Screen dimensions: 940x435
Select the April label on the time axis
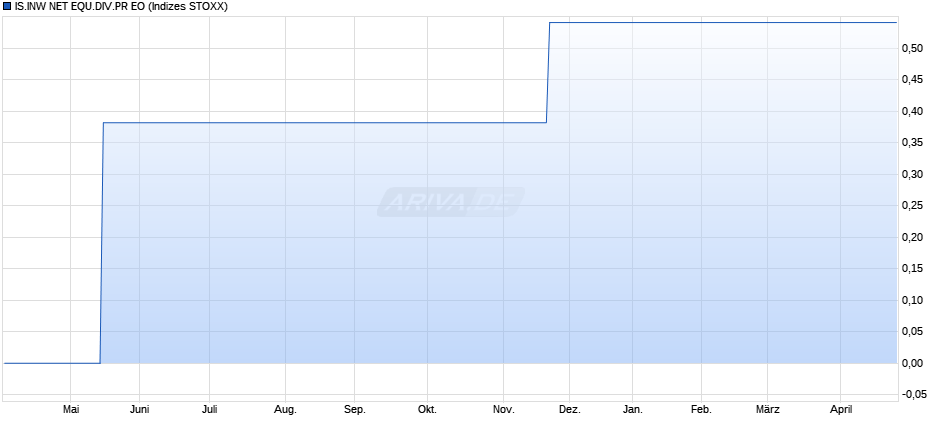(x=840, y=410)
